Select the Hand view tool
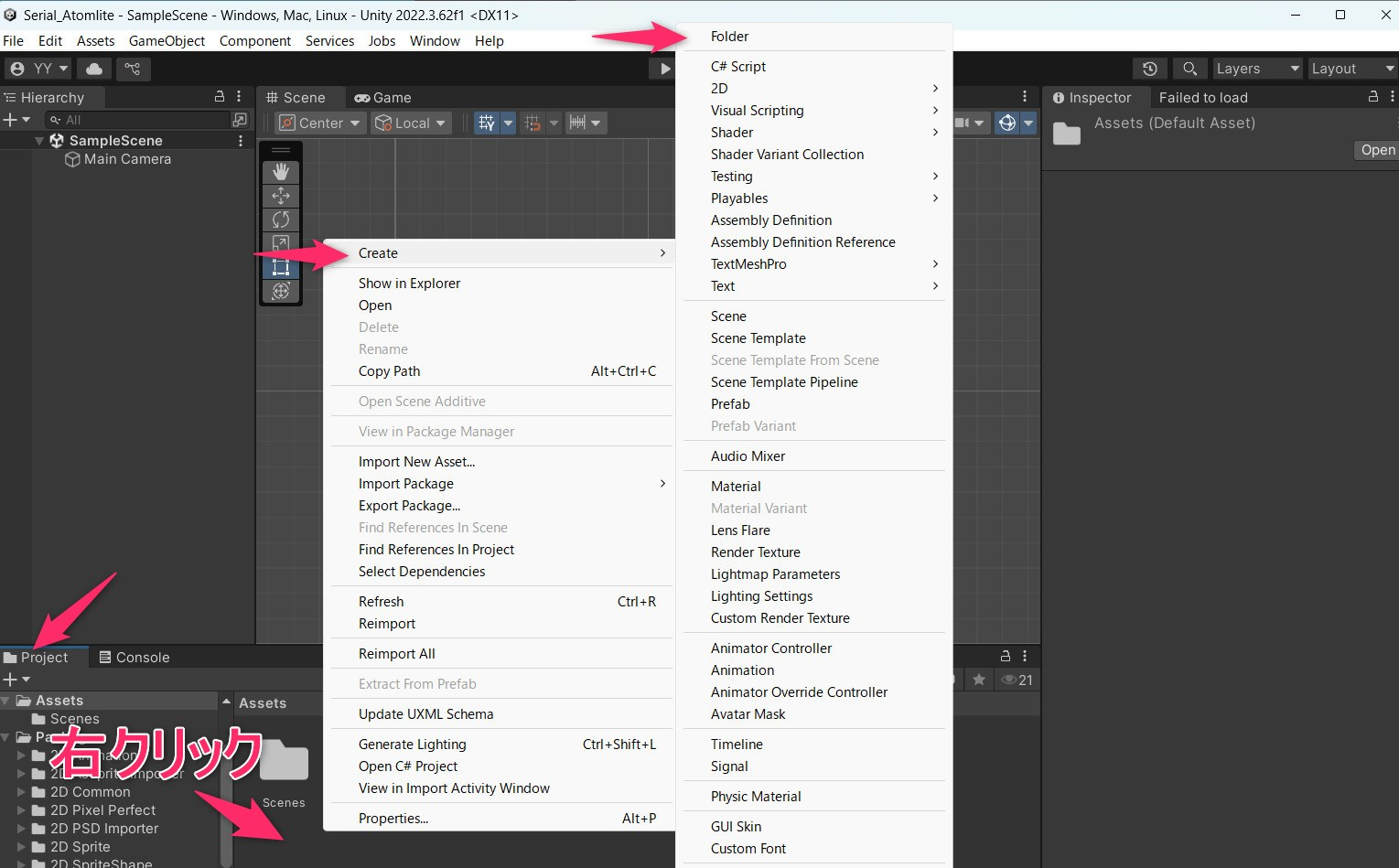 tap(281, 172)
